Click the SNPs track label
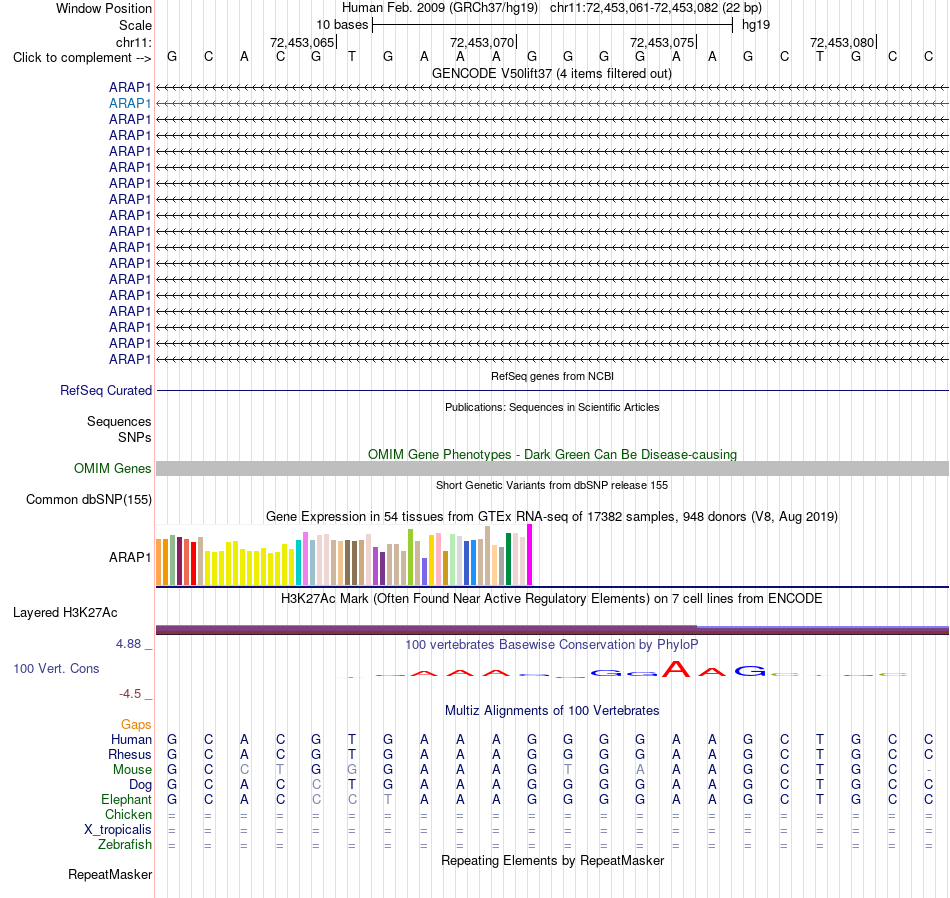 [135, 437]
